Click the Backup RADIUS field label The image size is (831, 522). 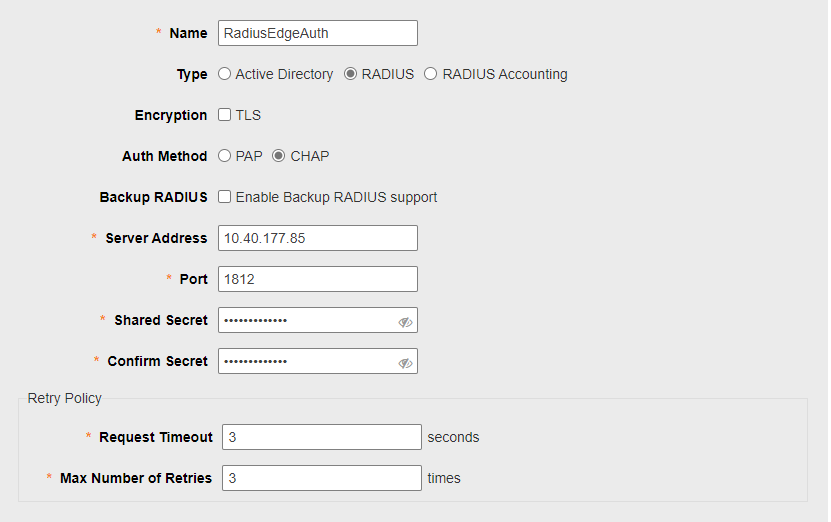point(154,197)
